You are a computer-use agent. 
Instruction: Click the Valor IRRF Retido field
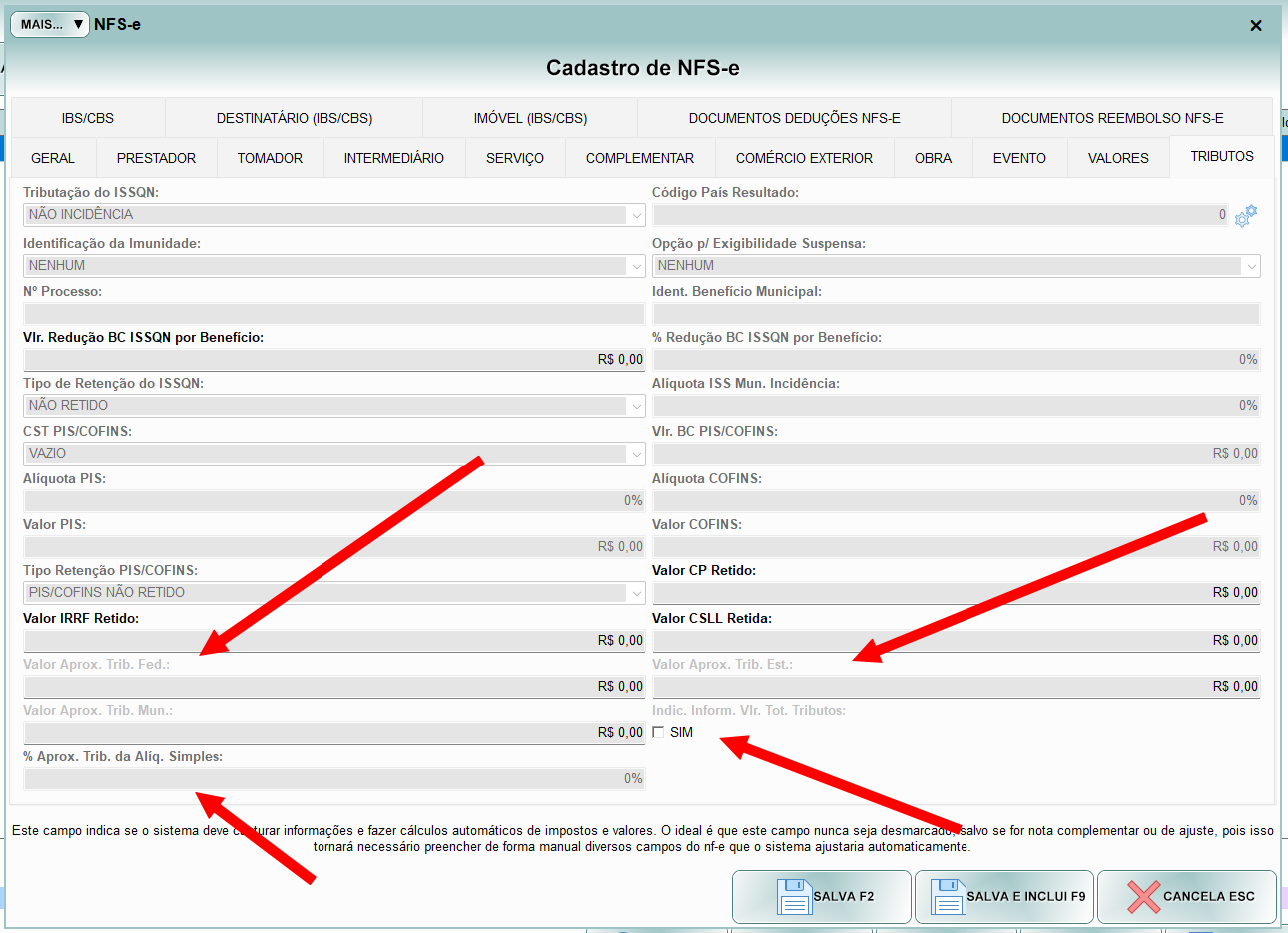tap(333, 640)
